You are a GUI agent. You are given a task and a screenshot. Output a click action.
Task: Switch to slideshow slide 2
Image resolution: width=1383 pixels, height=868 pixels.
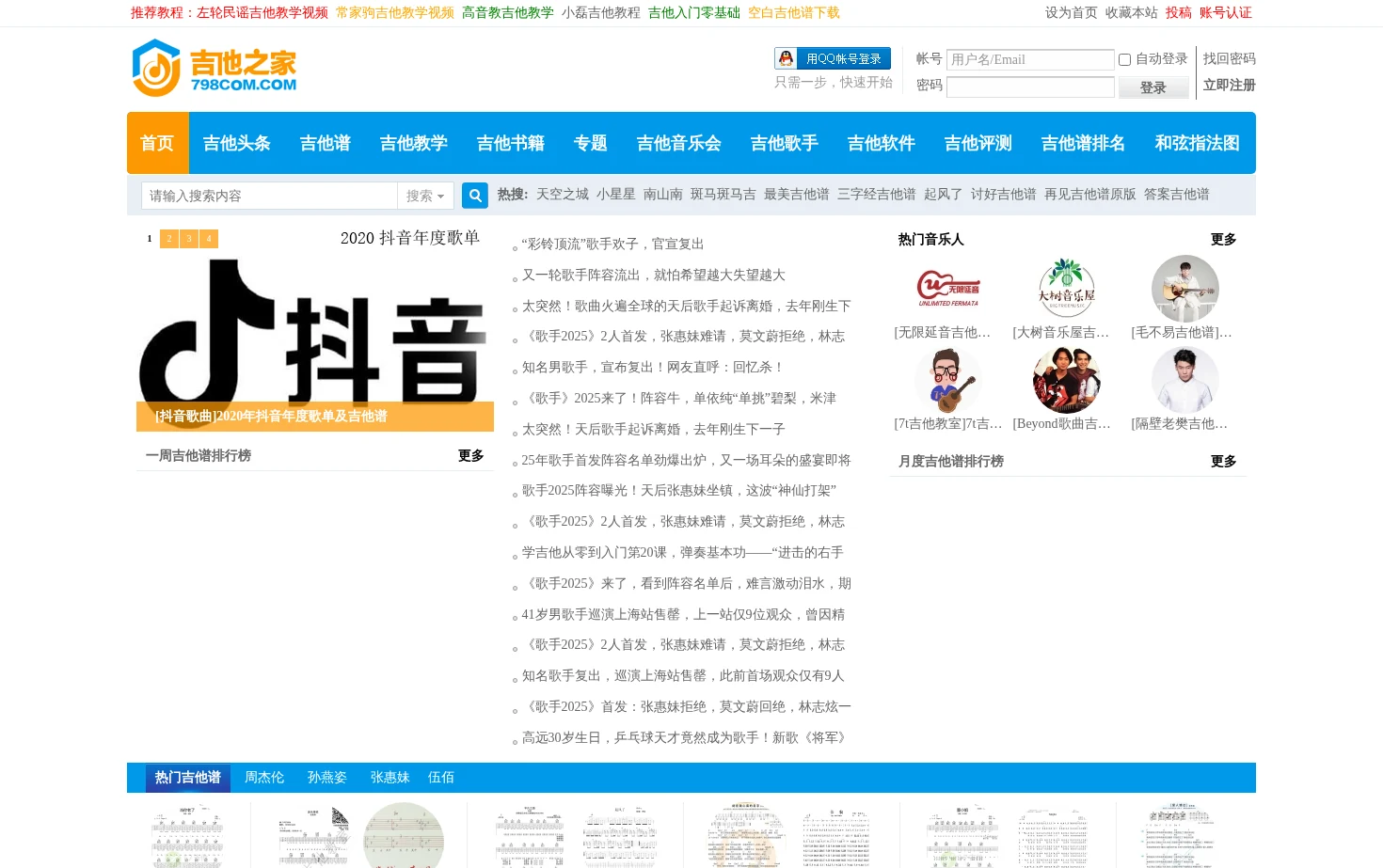tap(169, 239)
